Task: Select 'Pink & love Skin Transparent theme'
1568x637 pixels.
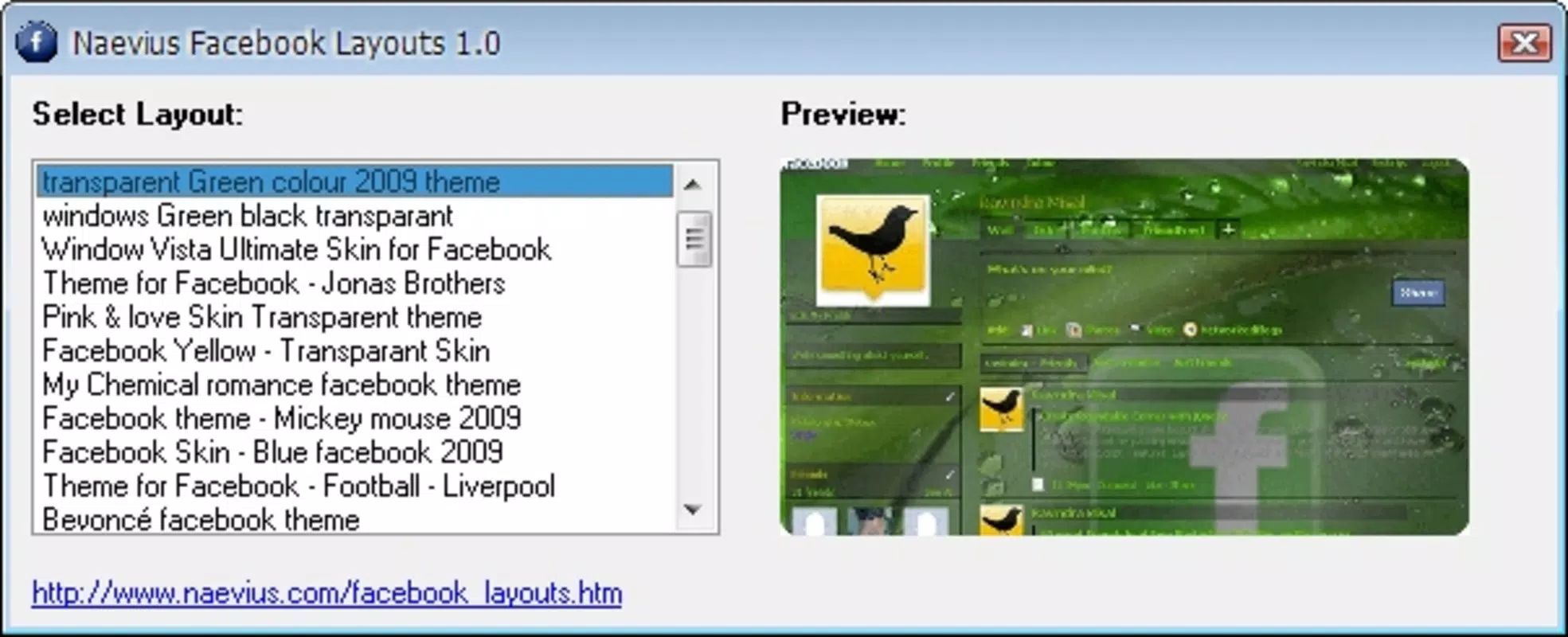Action: (x=355, y=317)
